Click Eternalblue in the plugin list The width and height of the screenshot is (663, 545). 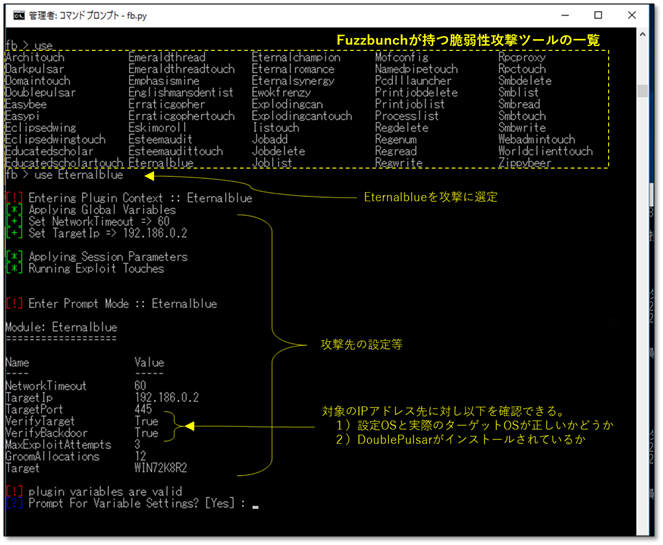click(x=161, y=163)
